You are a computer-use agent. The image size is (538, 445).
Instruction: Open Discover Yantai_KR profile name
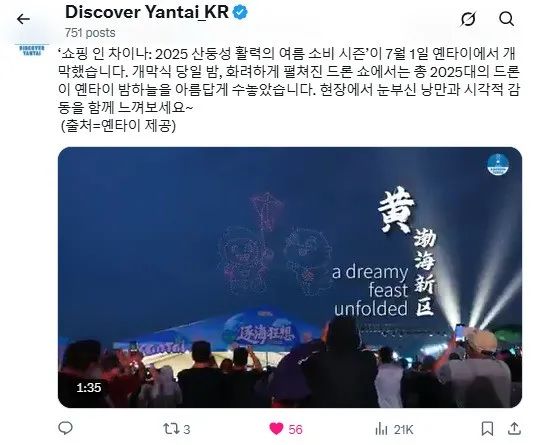[x=147, y=12]
